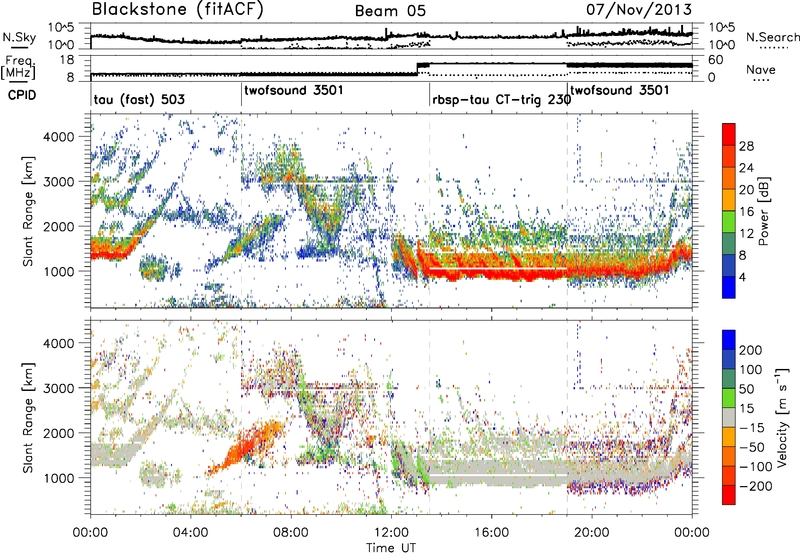800x554 pixels.
Task: Select the 'Velocity [m s-1]' colorbar title
Action: tap(781, 417)
